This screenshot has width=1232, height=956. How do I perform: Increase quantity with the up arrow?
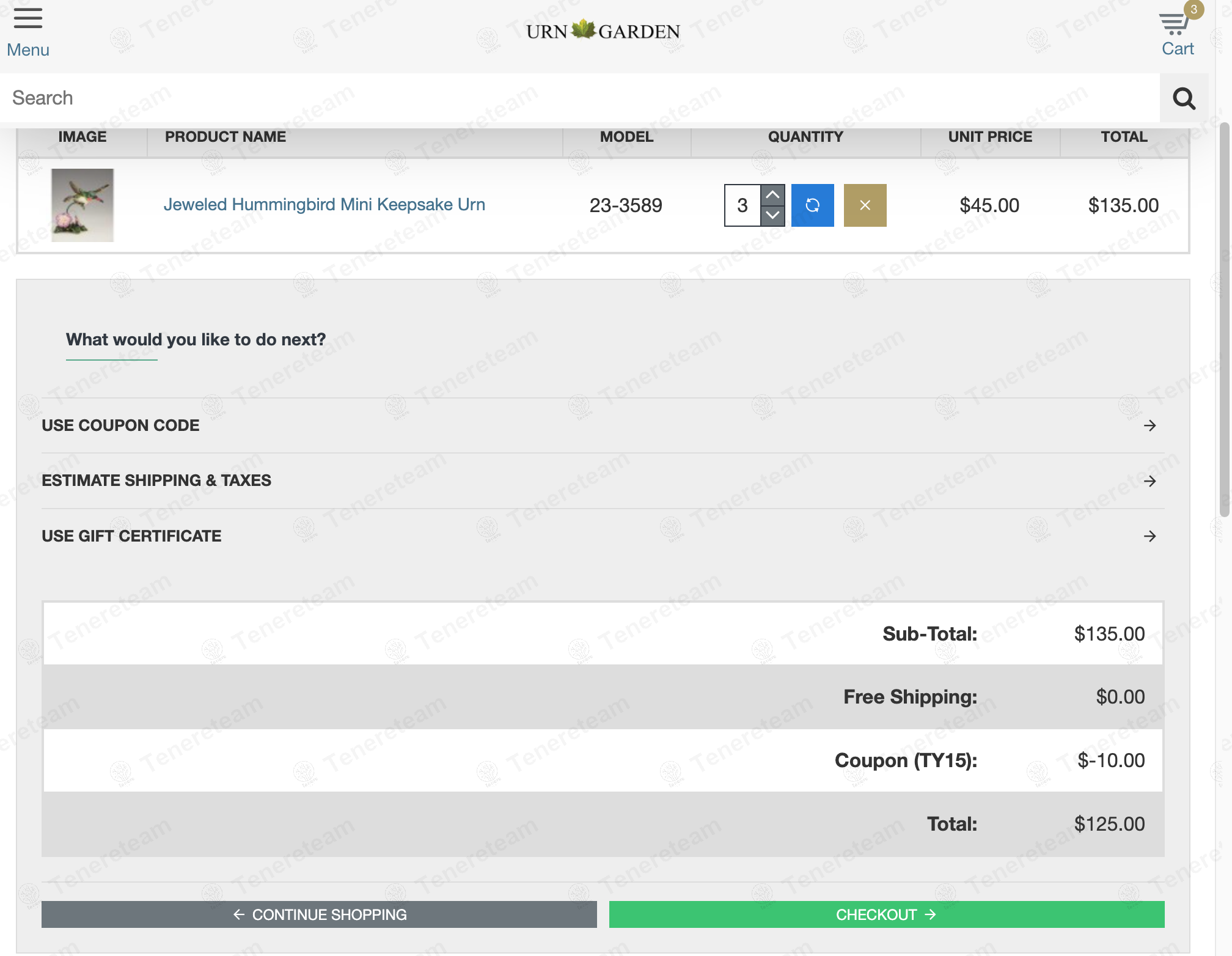[772, 195]
